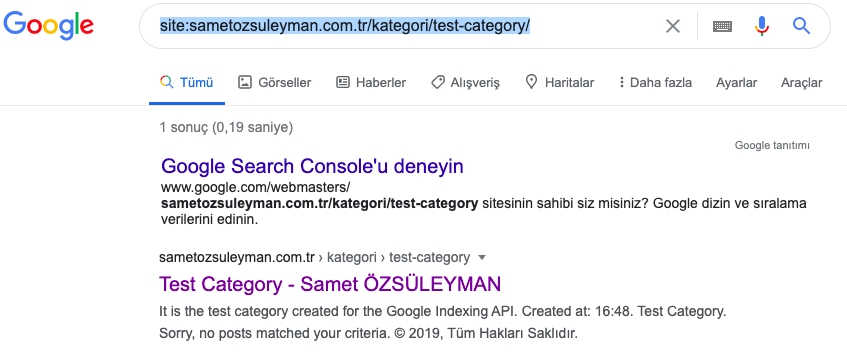Click the Alışveriş tag icon
Image resolution: width=847 pixels, height=362 pixels.
[x=438, y=82]
